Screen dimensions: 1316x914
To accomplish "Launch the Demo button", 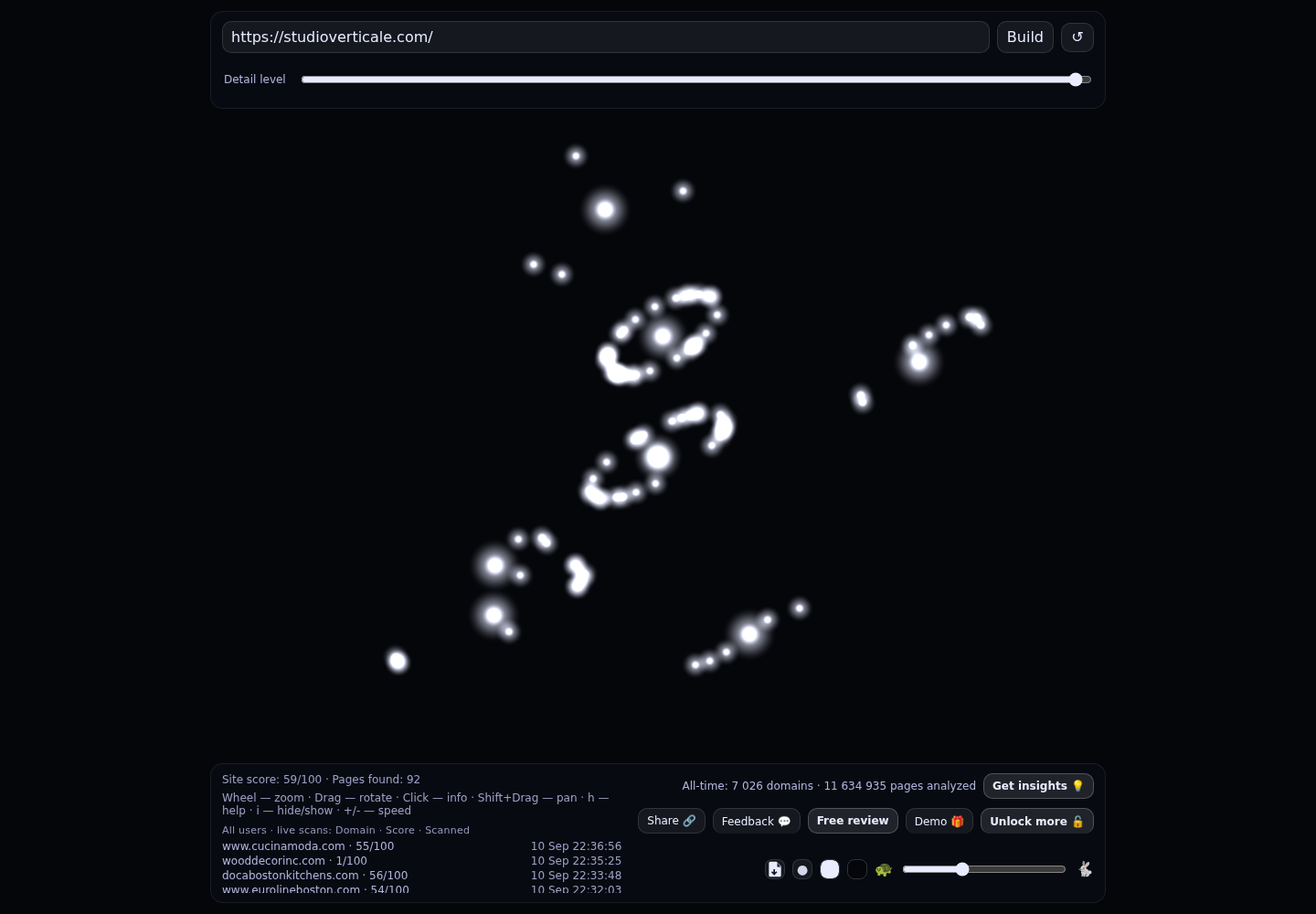I will [x=939, y=821].
